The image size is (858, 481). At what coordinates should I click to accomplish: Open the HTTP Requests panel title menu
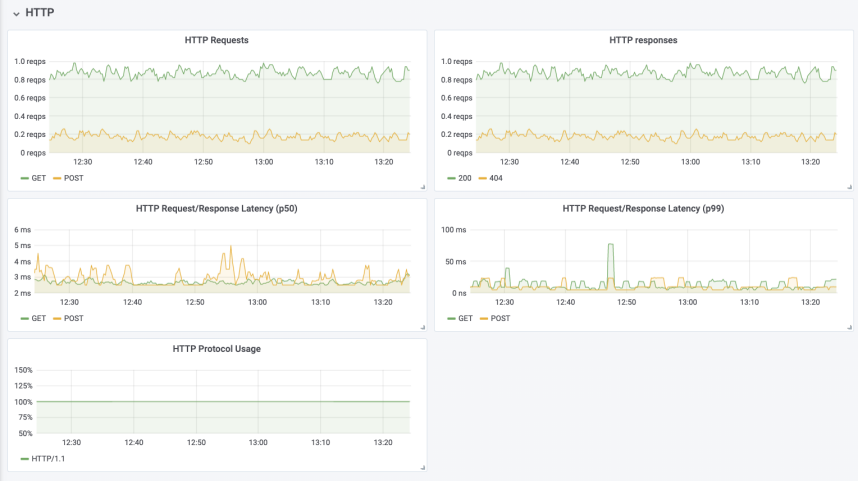(x=217, y=40)
